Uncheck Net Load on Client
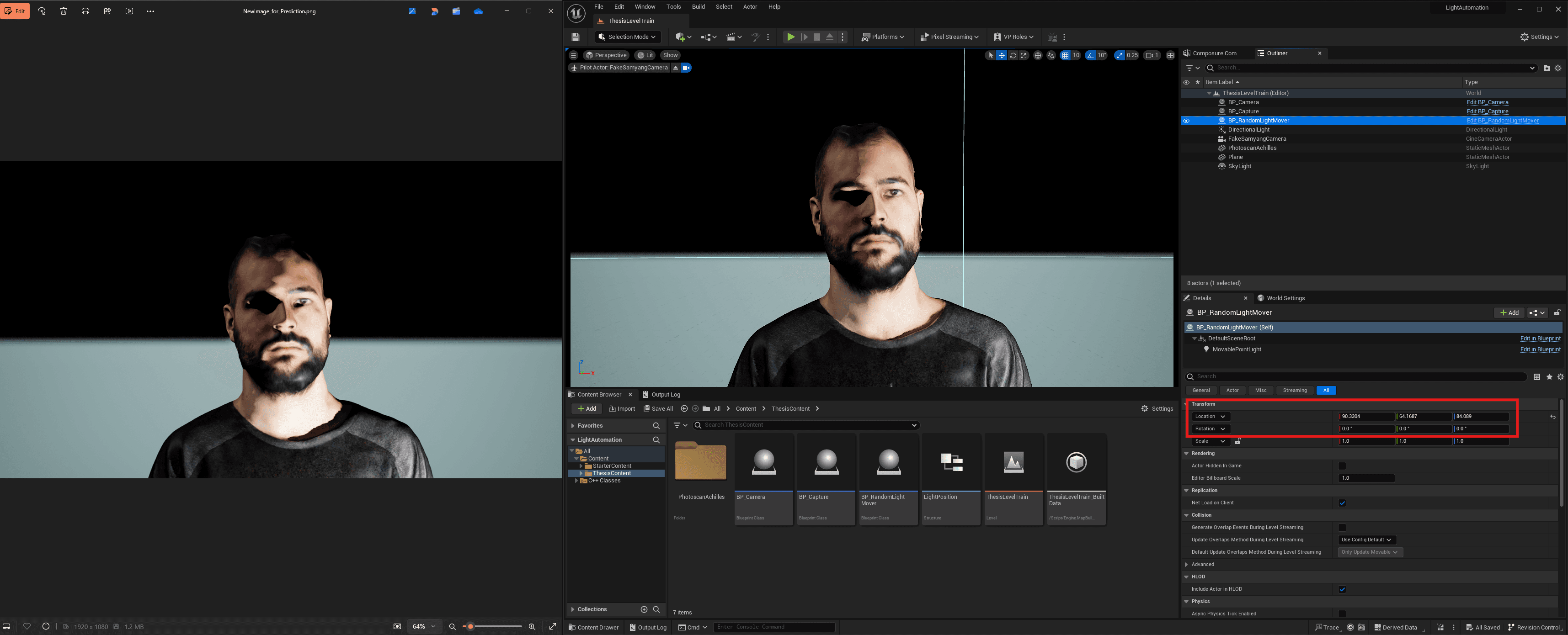 [x=1342, y=503]
